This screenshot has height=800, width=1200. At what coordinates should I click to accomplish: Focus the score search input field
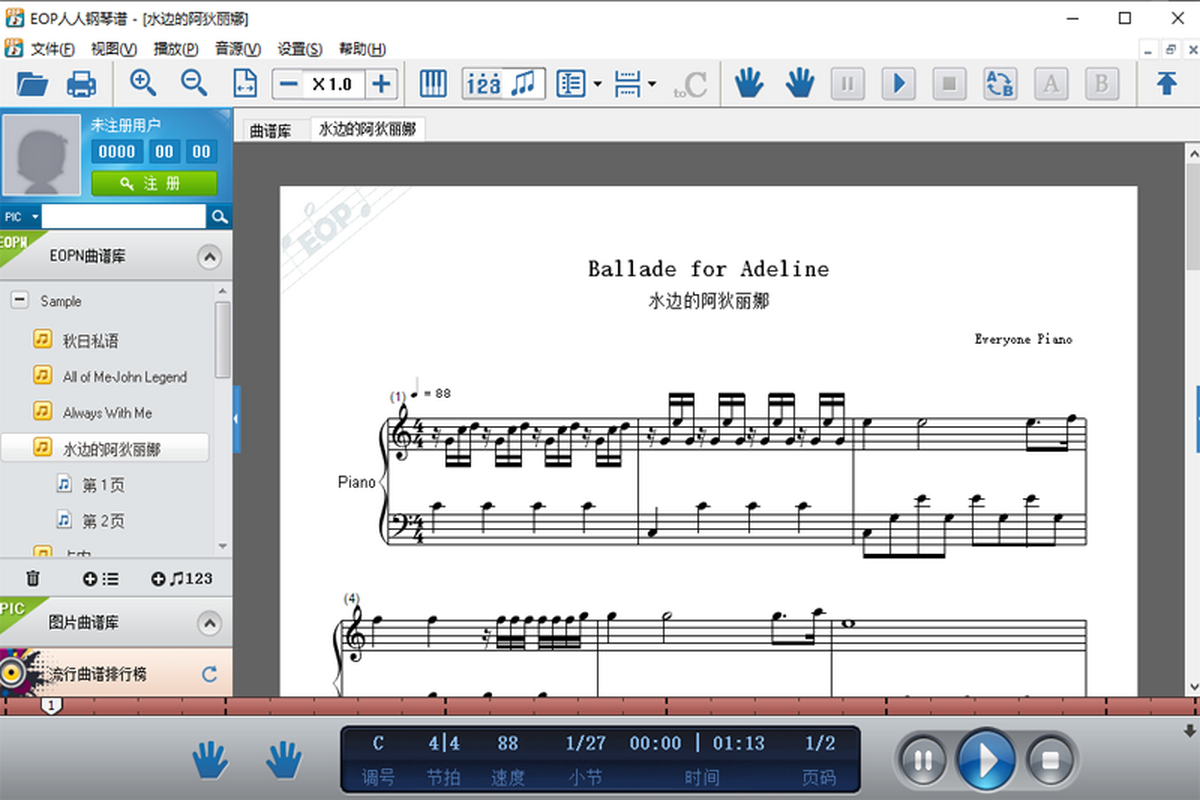coord(124,217)
